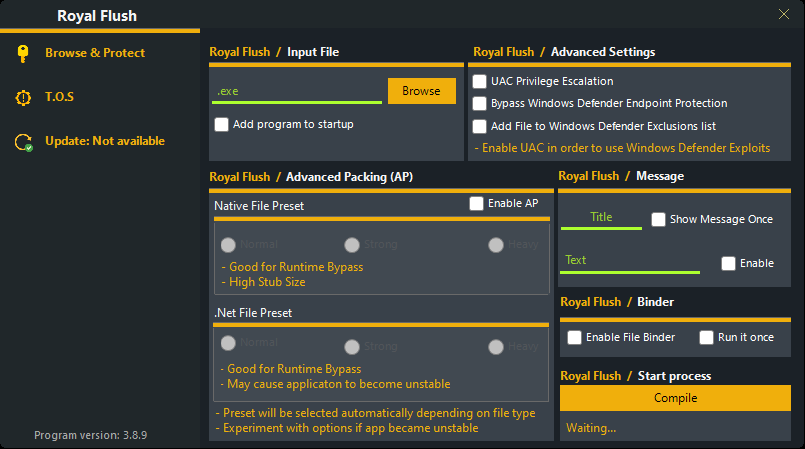Click Preset will be selected automatically note
This screenshot has height=449, width=805.
pyautogui.click(x=375, y=413)
